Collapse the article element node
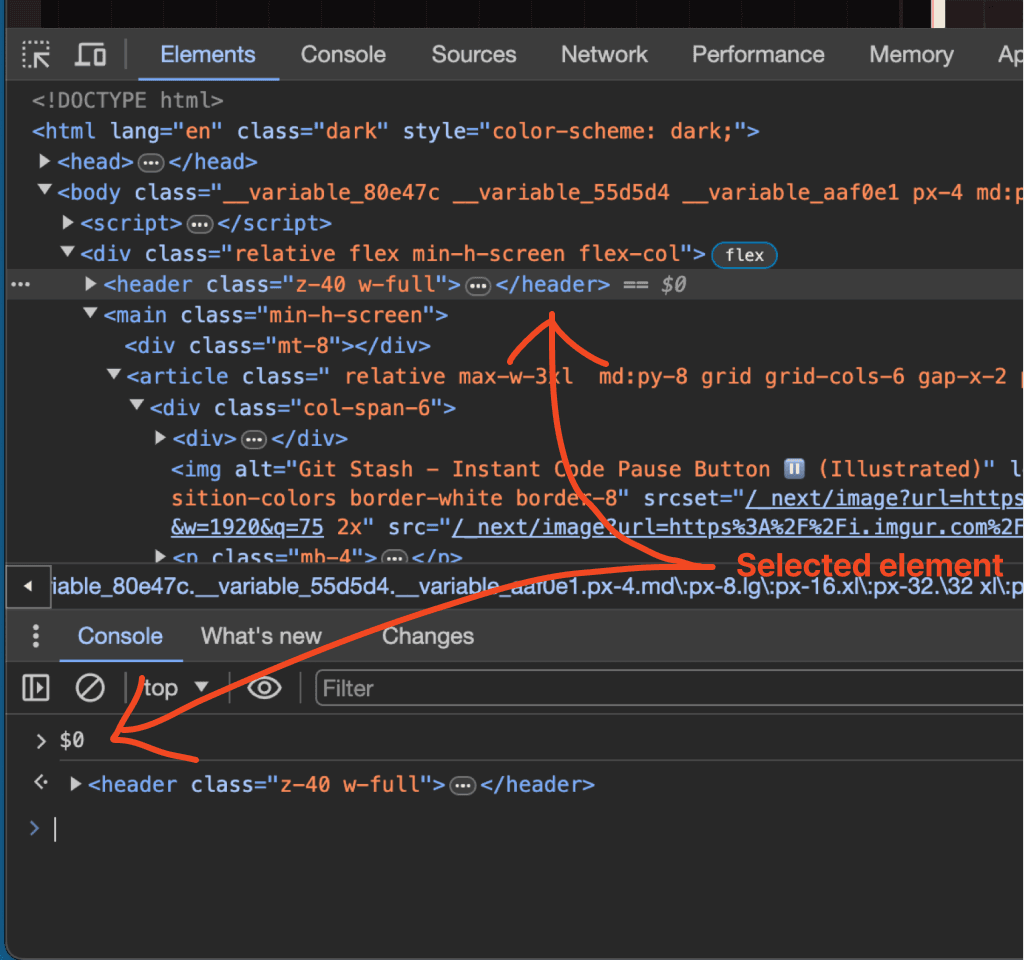 pyautogui.click(x=114, y=374)
